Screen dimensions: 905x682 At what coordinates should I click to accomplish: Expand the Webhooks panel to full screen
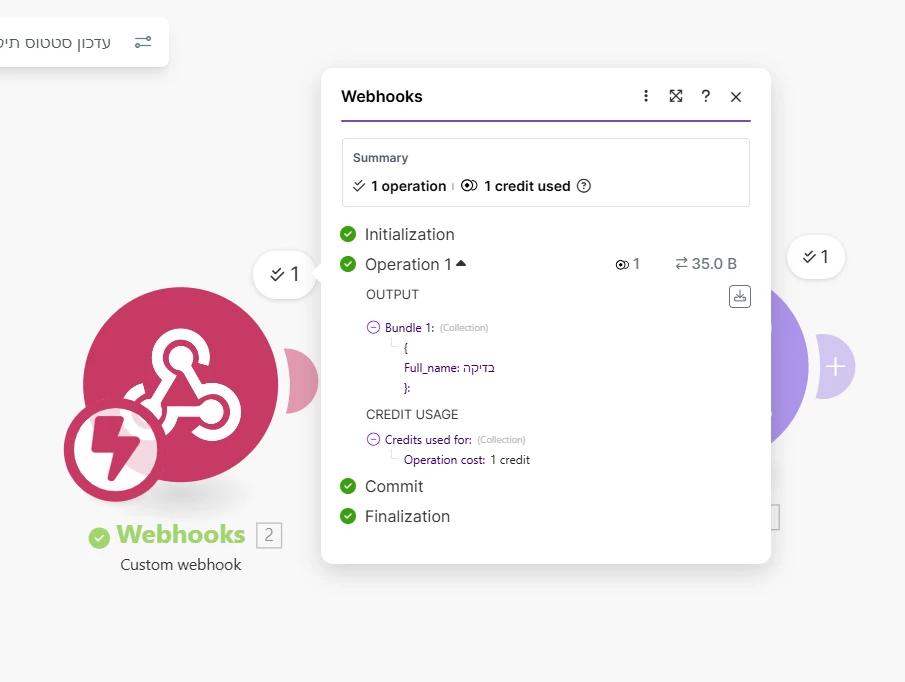click(676, 96)
